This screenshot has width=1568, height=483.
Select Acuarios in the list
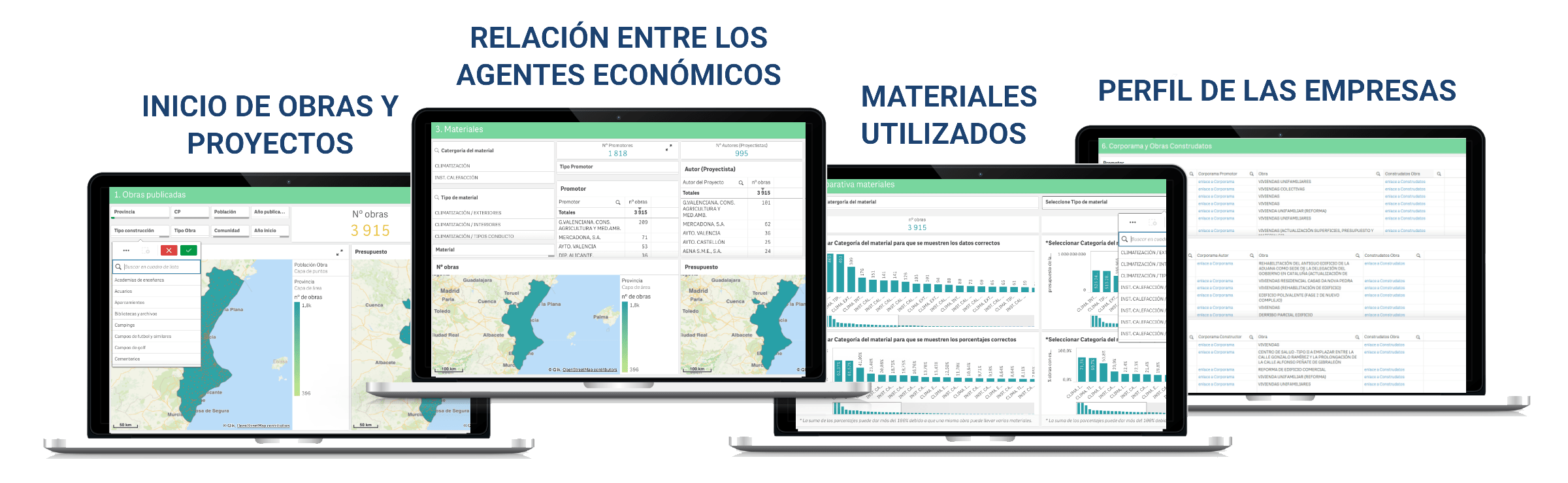(x=156, y=291)
